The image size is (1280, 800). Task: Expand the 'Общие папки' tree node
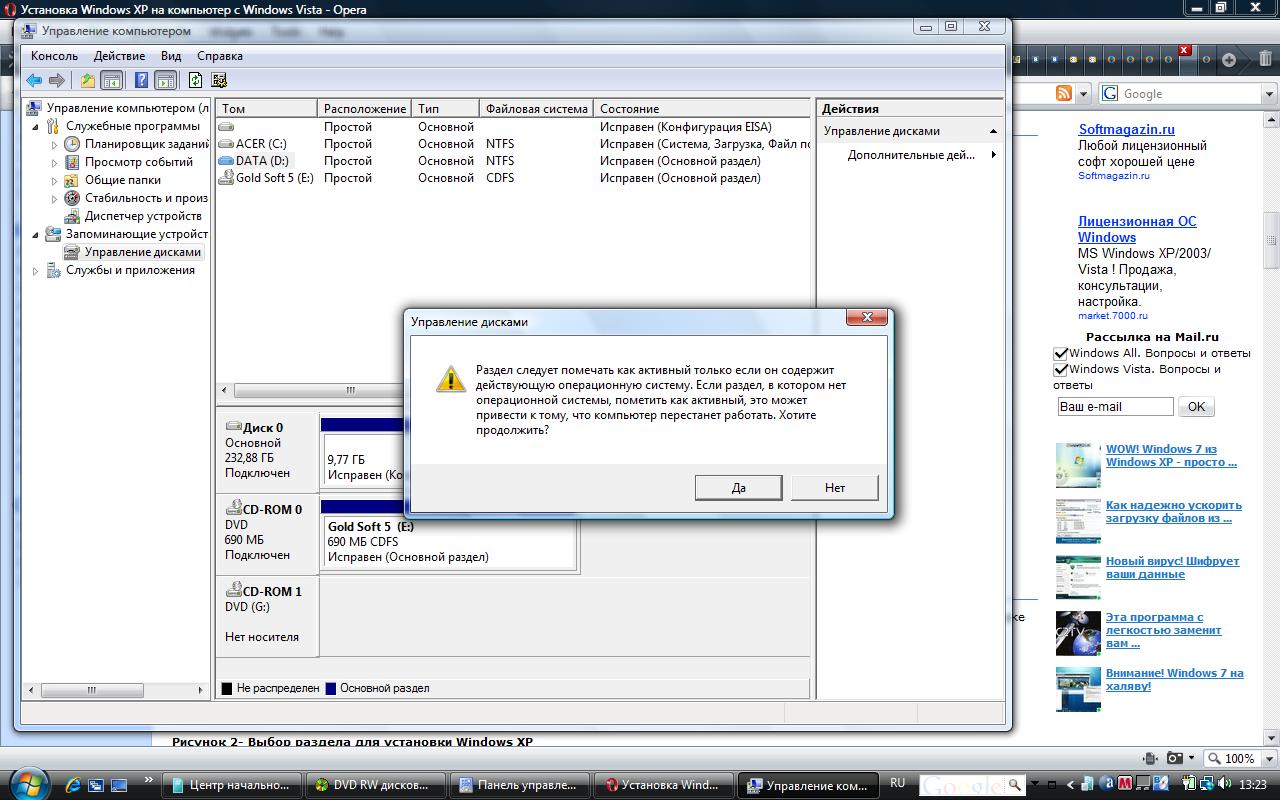[55, 180]
